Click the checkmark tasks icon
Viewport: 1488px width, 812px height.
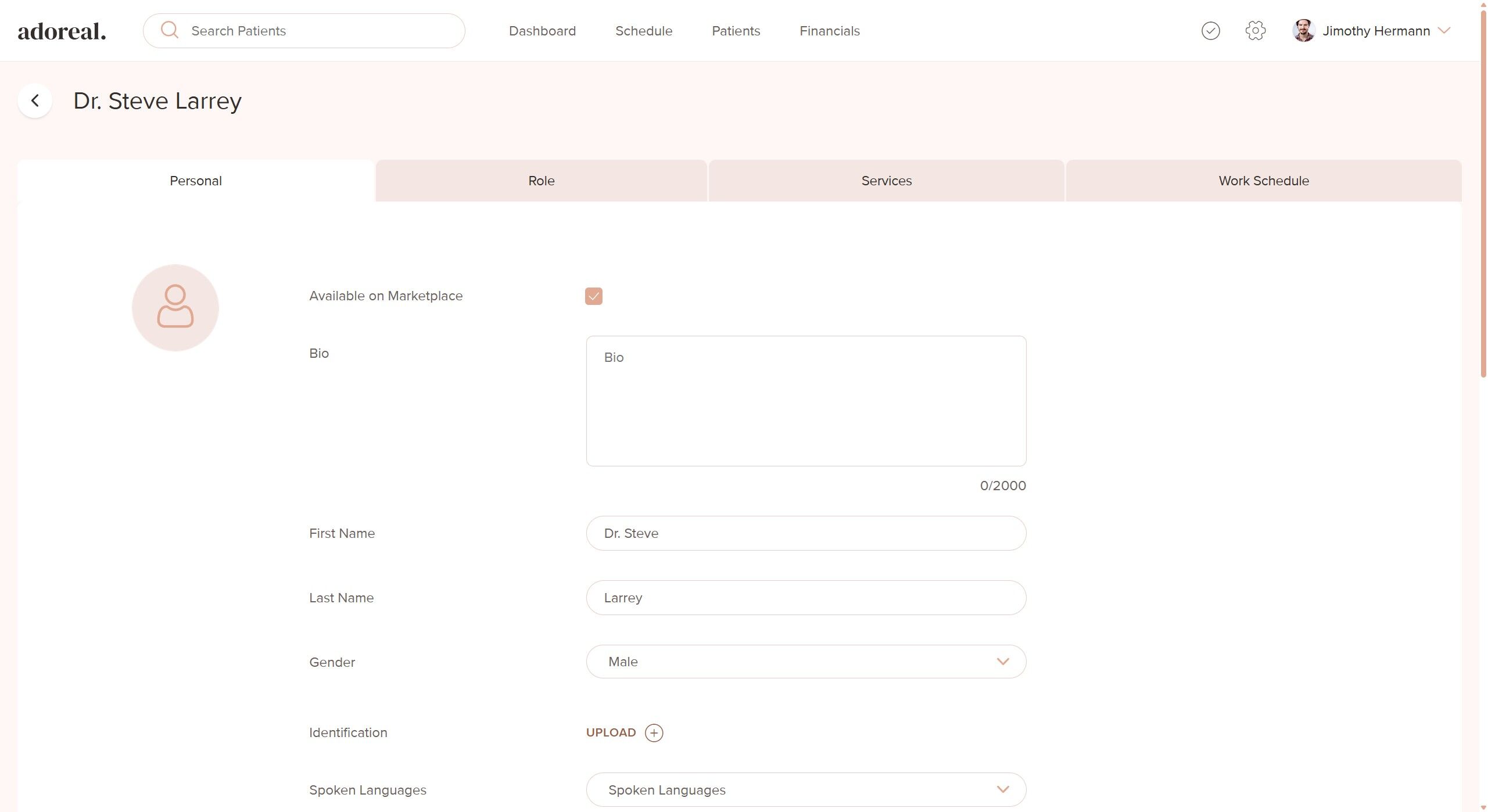[x=1210, y=31]
